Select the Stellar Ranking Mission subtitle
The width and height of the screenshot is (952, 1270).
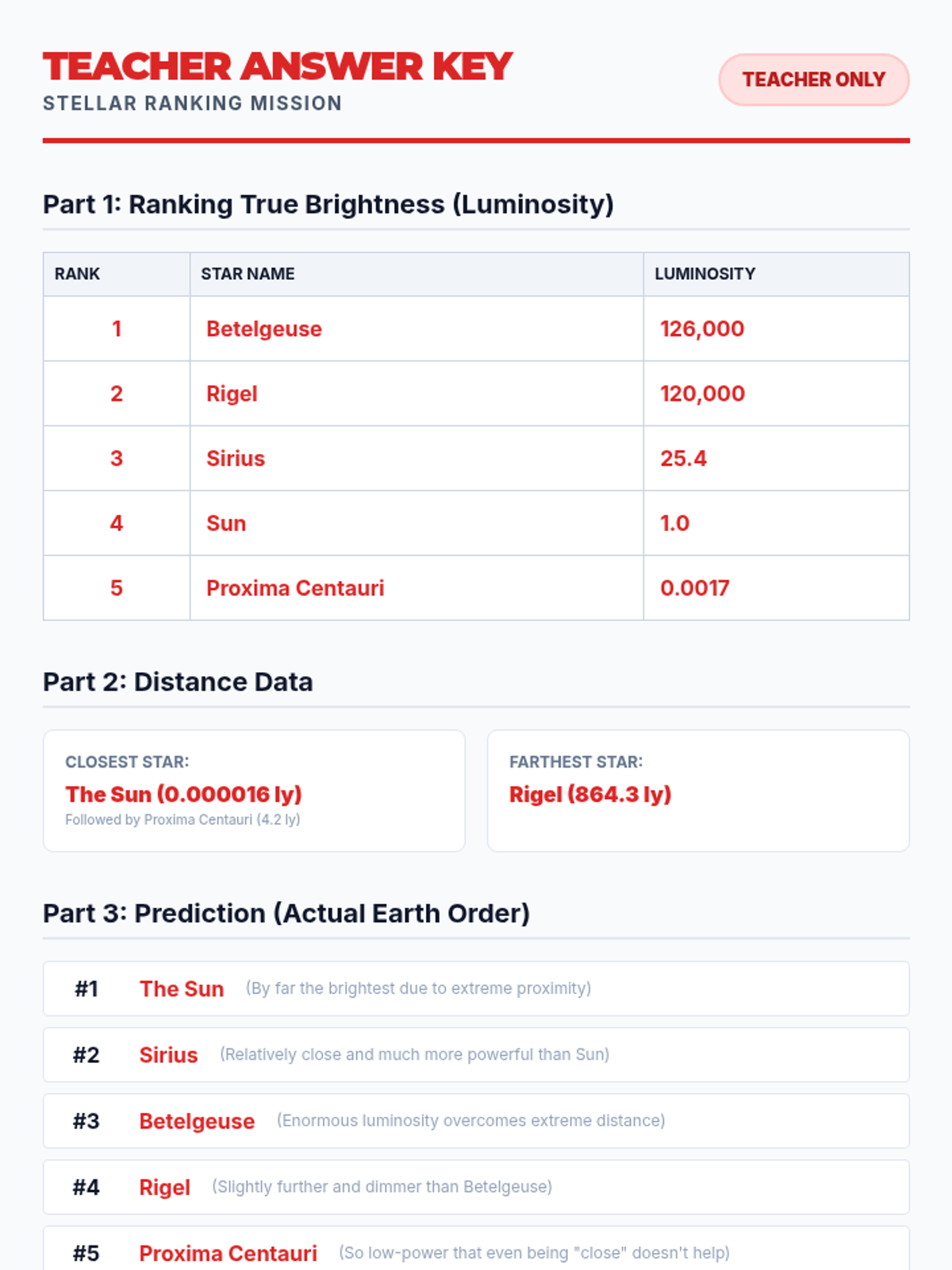click(192, 104)
